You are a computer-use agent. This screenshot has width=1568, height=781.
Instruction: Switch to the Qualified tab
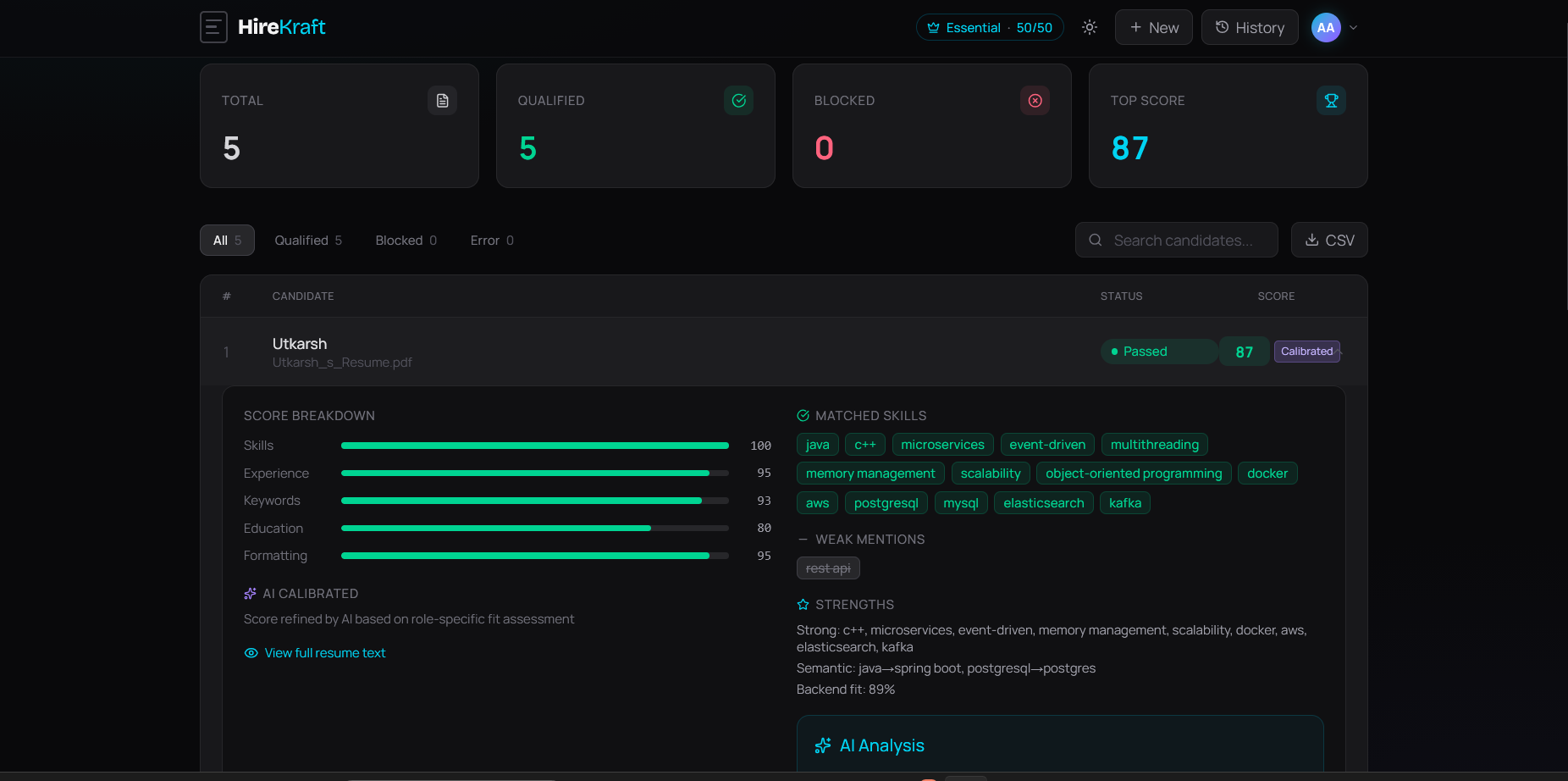pos(308,241)
